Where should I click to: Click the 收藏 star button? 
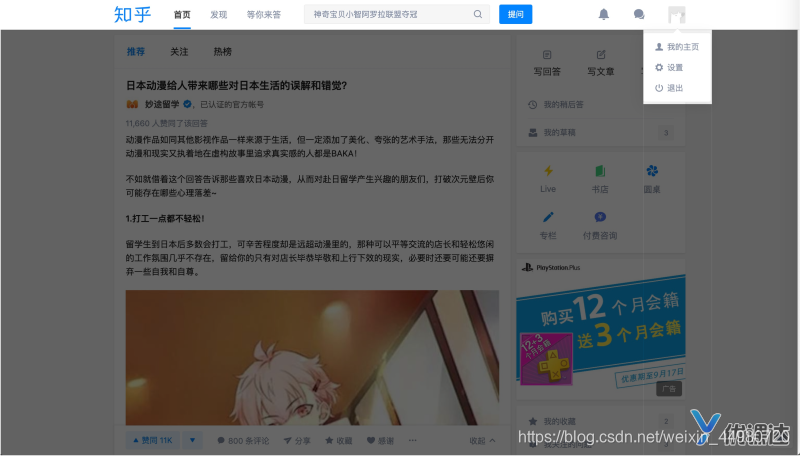pyautogui.click(x=339, y=441)
